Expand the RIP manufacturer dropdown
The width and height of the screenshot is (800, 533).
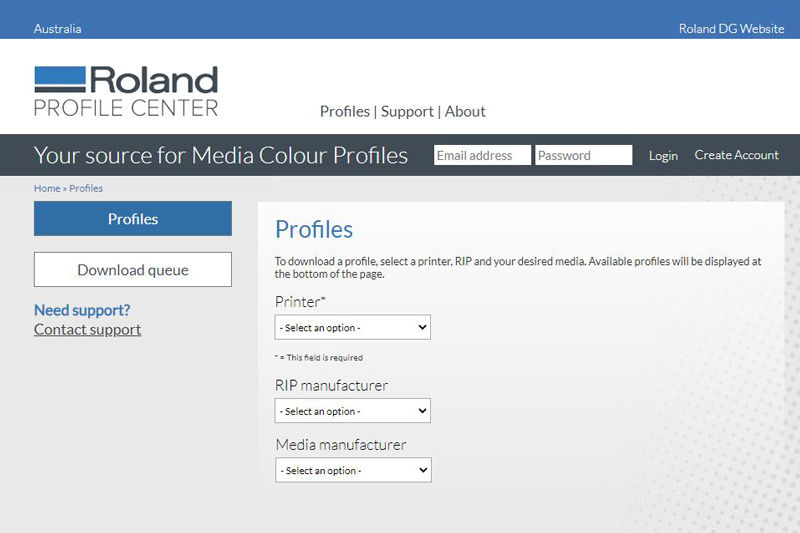pyautogui.click(x=352, y=411)
